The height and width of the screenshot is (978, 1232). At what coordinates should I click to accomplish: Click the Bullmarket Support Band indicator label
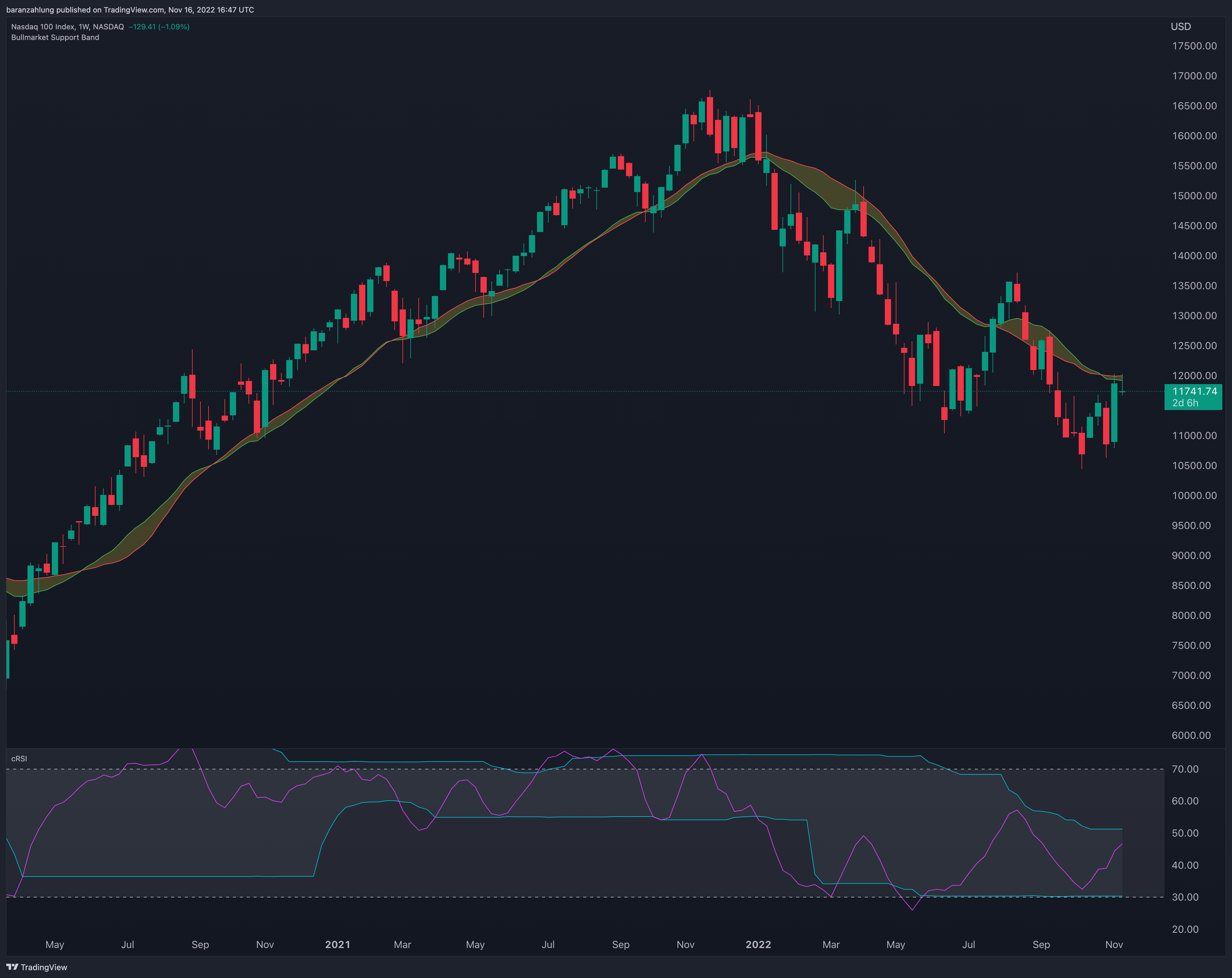[56, 38]
